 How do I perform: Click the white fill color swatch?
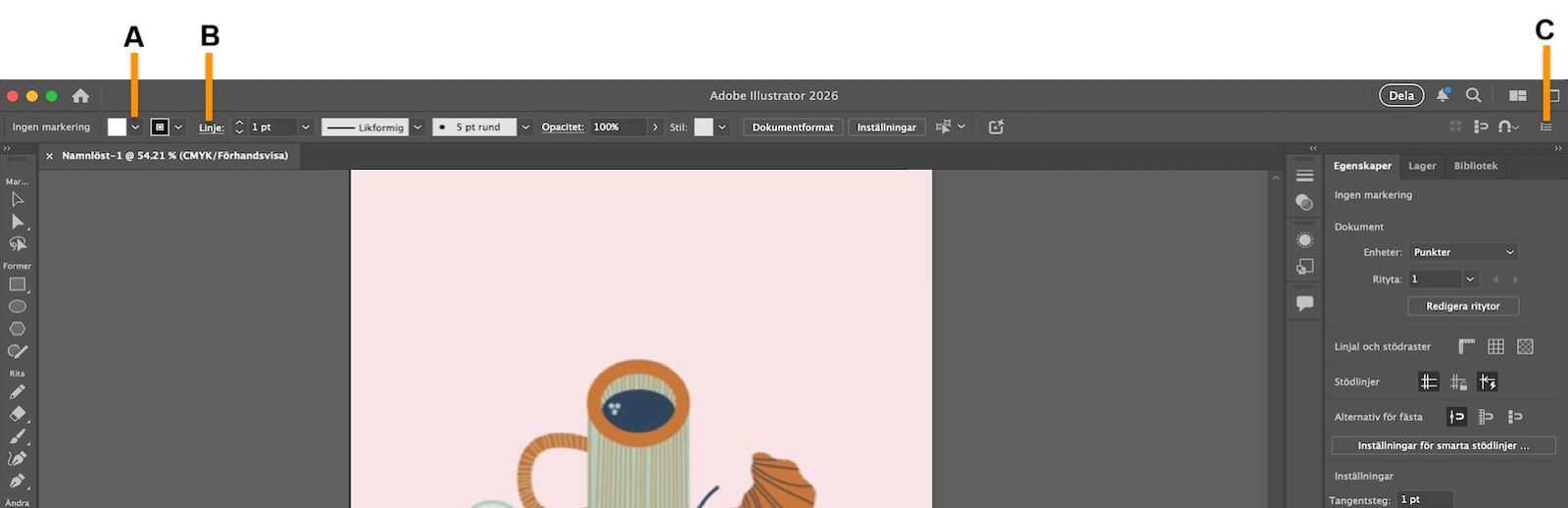117,127
